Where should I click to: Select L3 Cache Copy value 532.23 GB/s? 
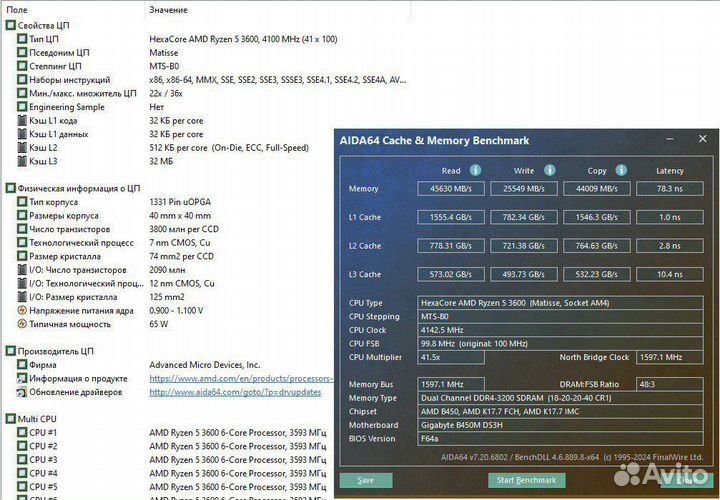click(x=596, y=275)
